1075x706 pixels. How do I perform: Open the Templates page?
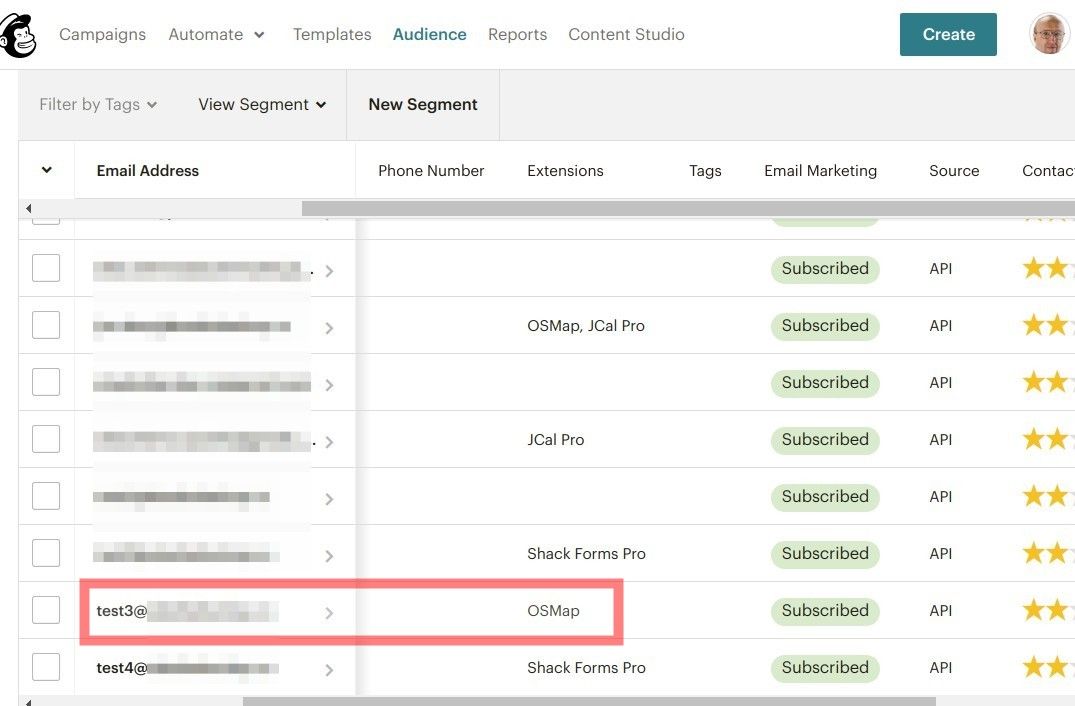pyautogui.click(x=332, y=34)
